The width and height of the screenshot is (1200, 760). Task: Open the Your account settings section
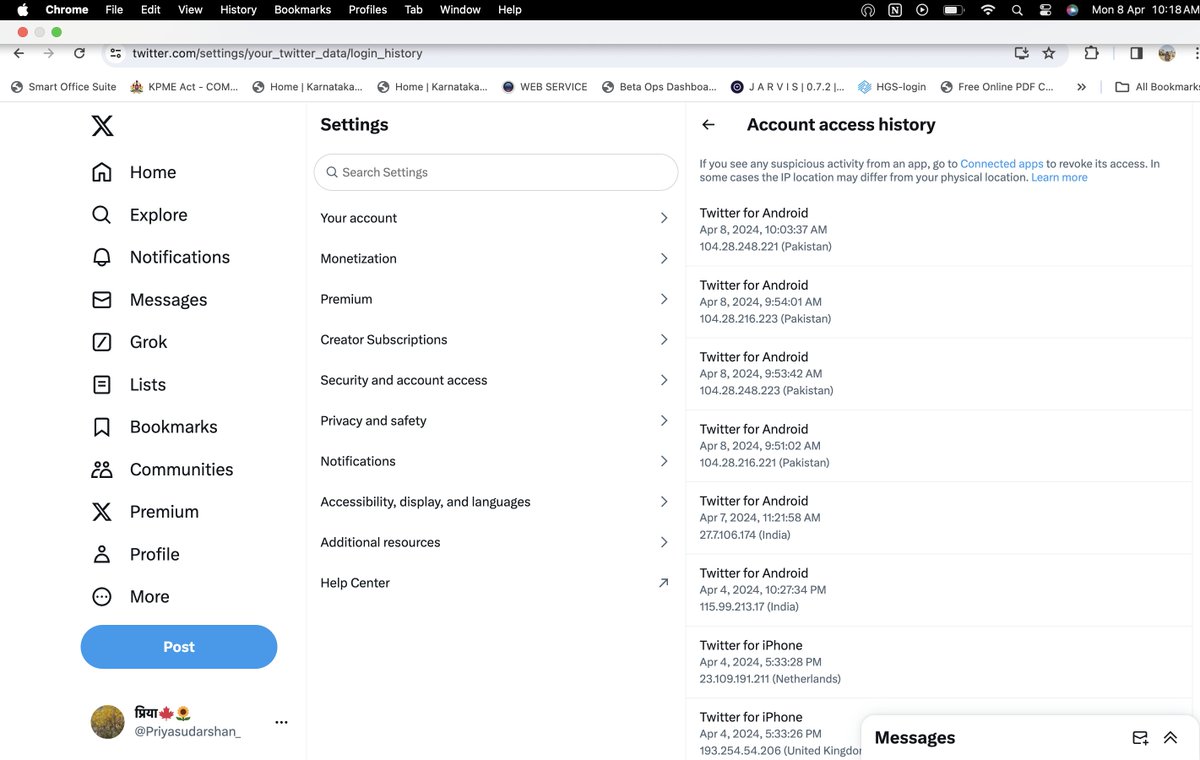(495, 218)
